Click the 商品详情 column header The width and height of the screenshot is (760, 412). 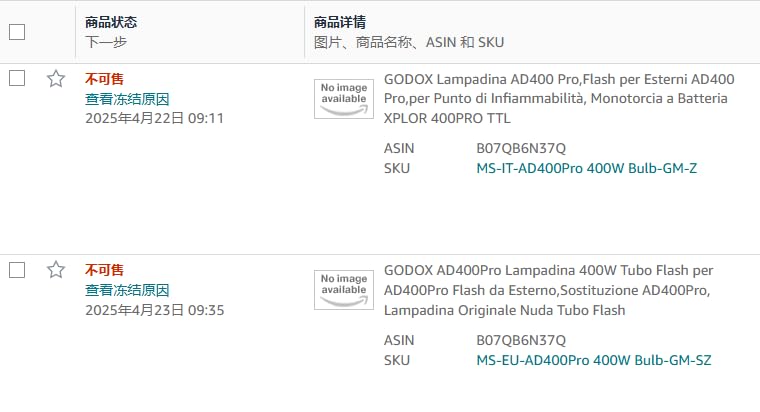tap(340, 22)
